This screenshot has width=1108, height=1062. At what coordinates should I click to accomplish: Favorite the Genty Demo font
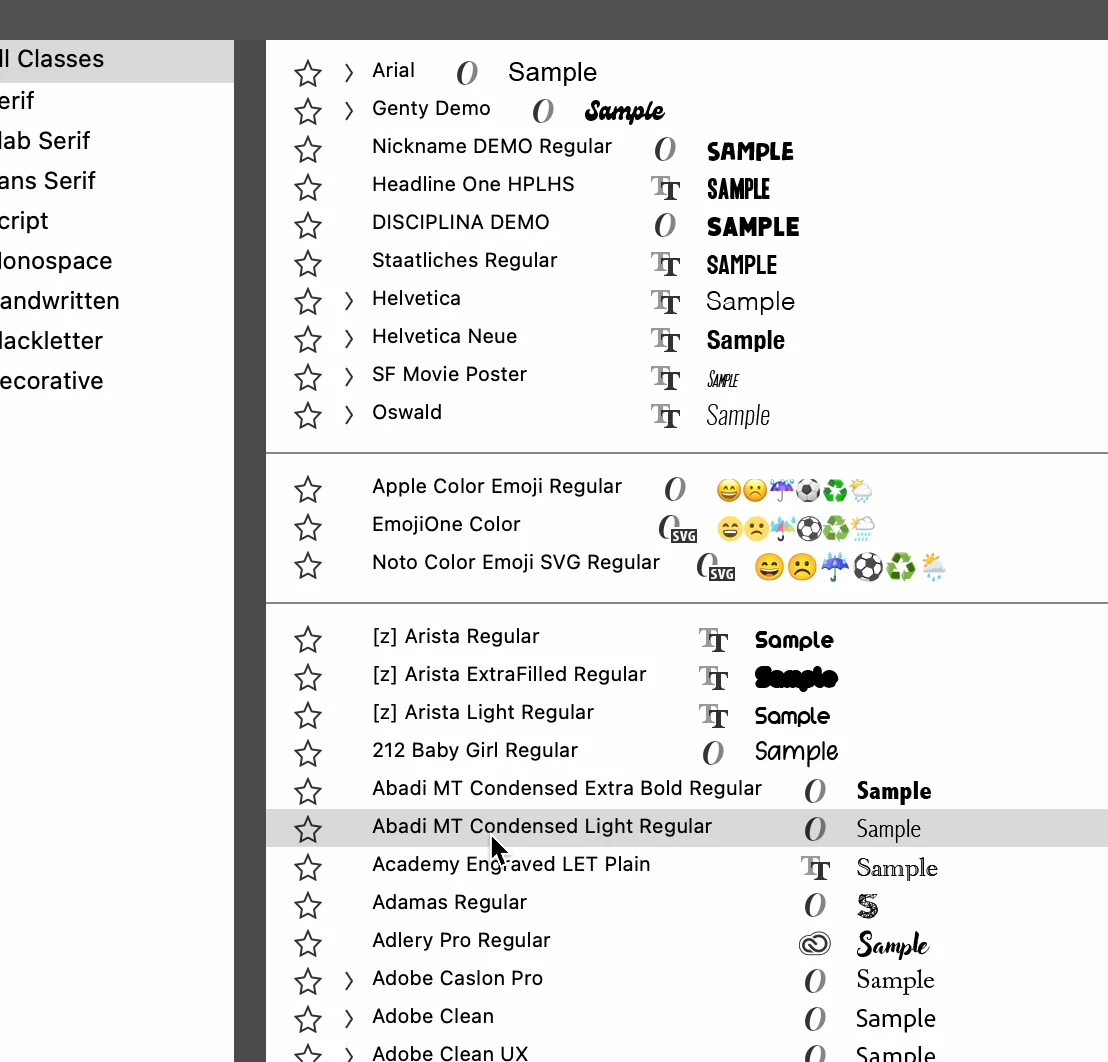307,112
